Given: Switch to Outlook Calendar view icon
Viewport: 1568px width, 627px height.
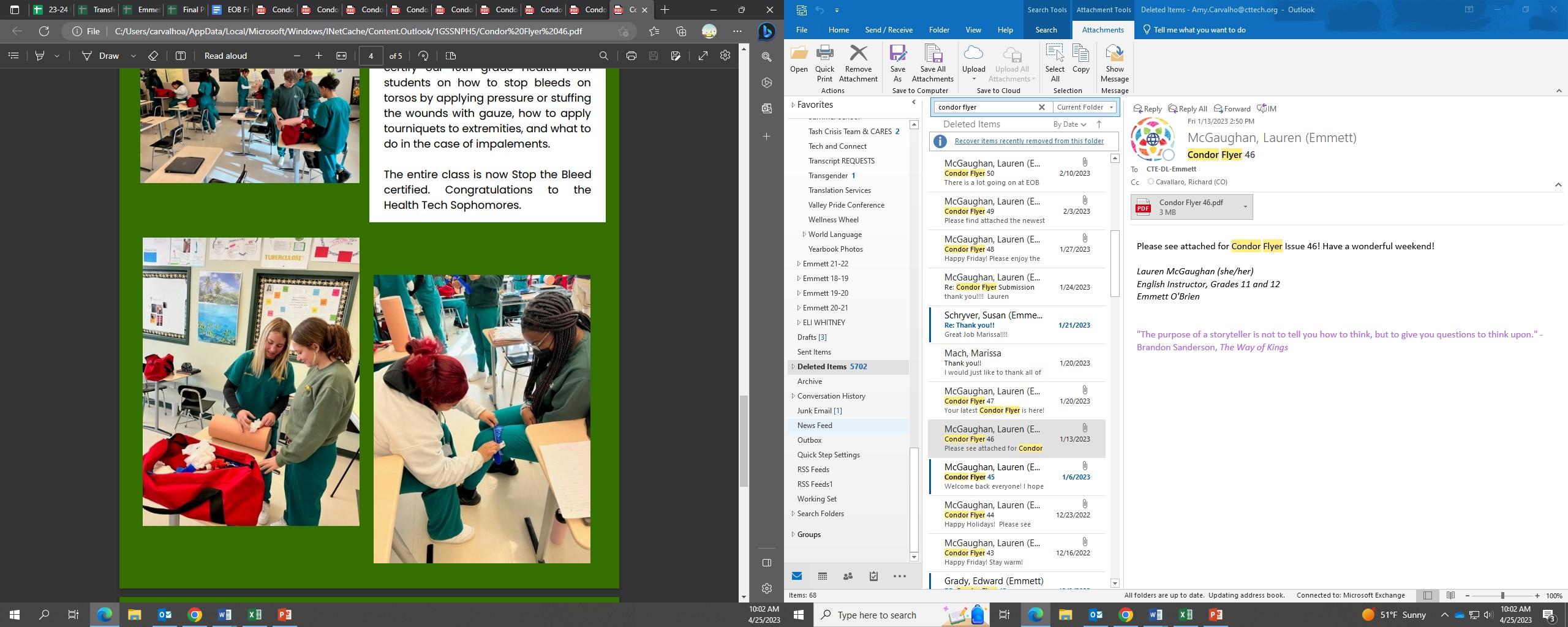Looking at the screenshot, I should [x=823, y=576].
